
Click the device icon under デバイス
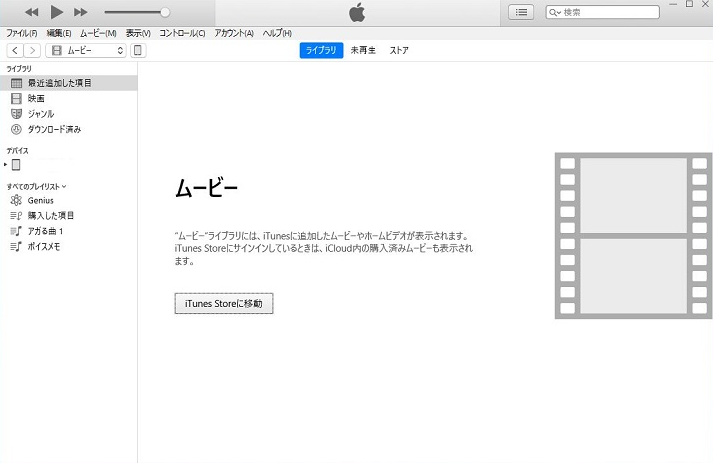coord(16,165)
